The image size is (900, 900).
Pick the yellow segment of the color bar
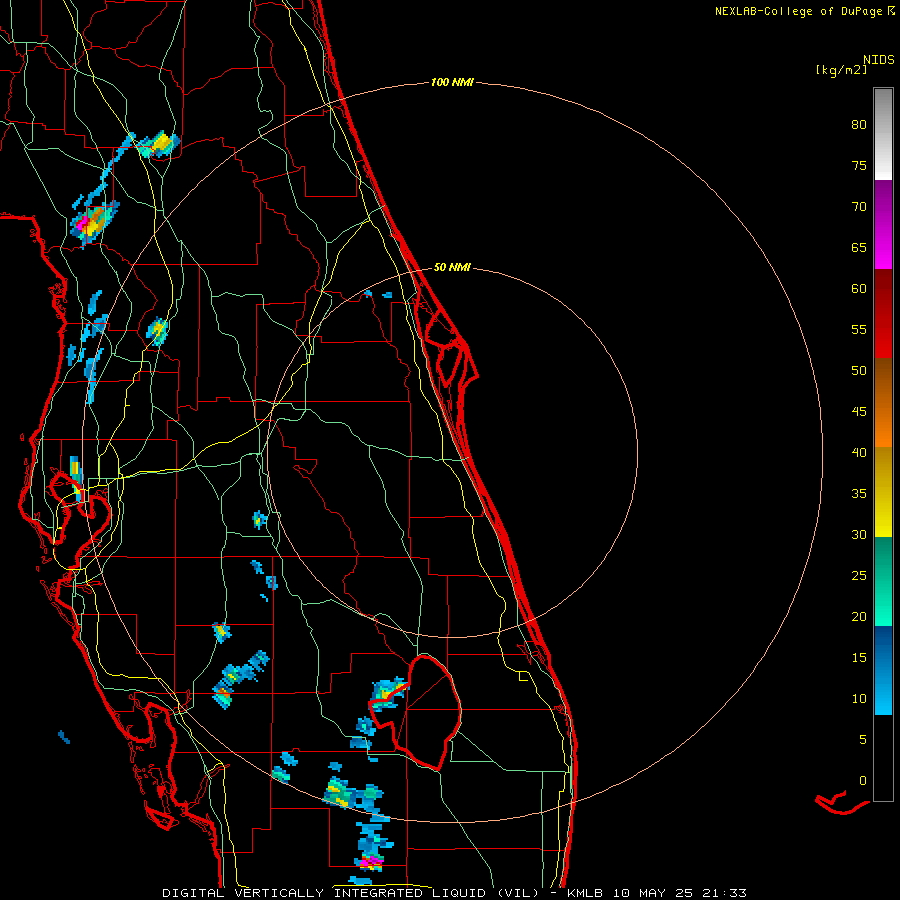(883, 492)
